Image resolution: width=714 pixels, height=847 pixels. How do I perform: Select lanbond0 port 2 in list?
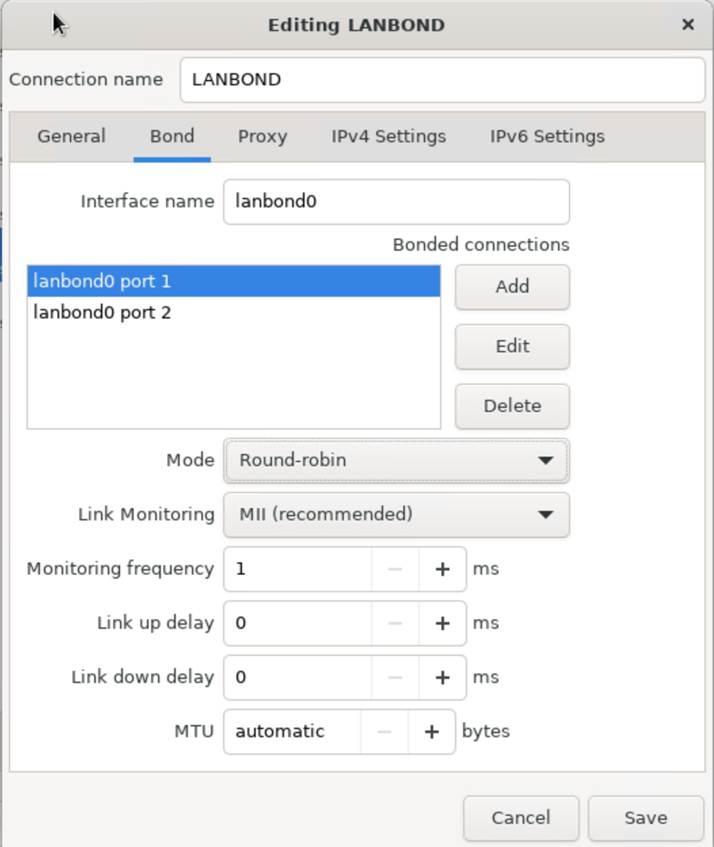click(234, 312)
